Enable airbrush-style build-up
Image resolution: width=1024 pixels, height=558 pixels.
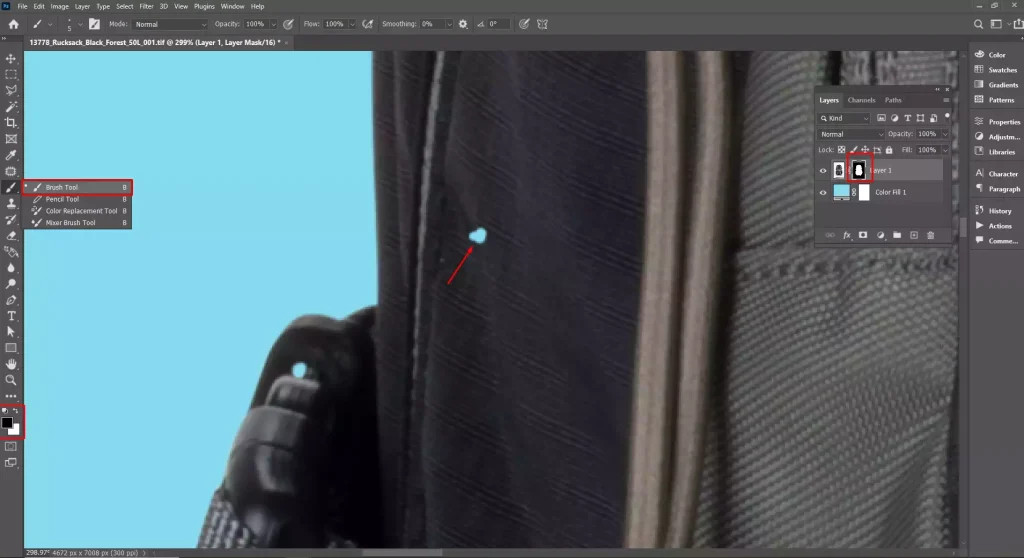tap(368, 24)
